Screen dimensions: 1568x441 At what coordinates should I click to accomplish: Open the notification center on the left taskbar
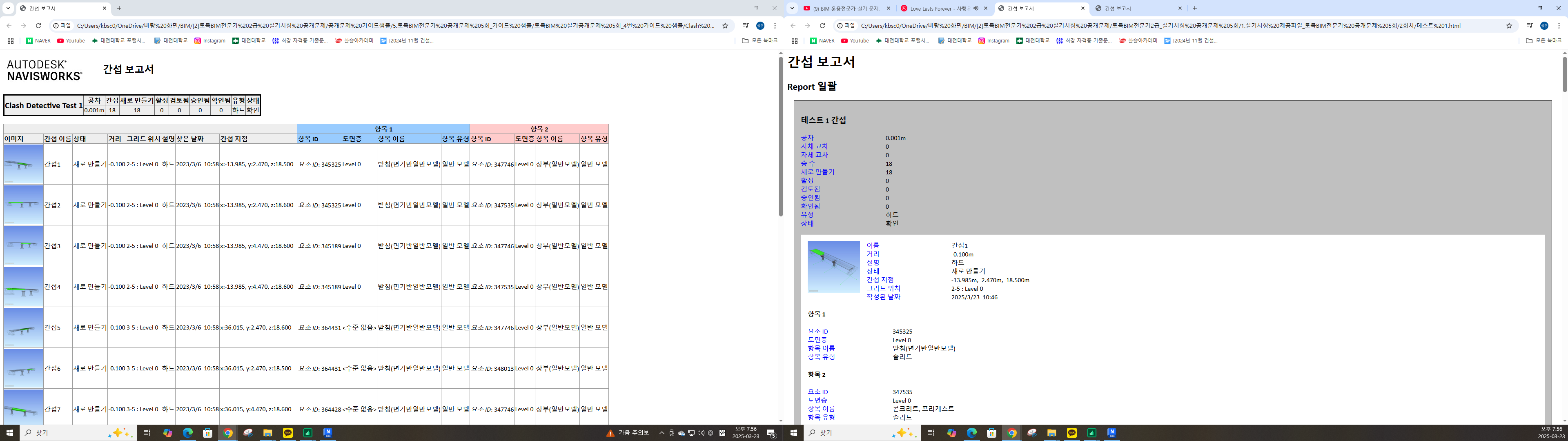tap(771, 433)
